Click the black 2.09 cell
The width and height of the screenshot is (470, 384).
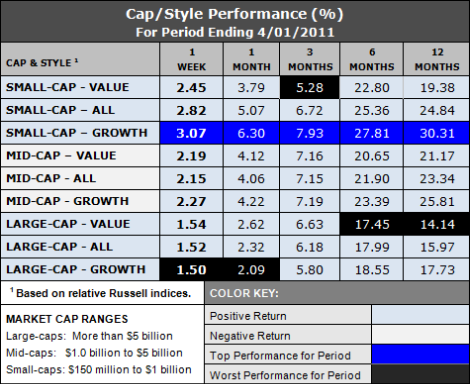click(x=251, y=269)
